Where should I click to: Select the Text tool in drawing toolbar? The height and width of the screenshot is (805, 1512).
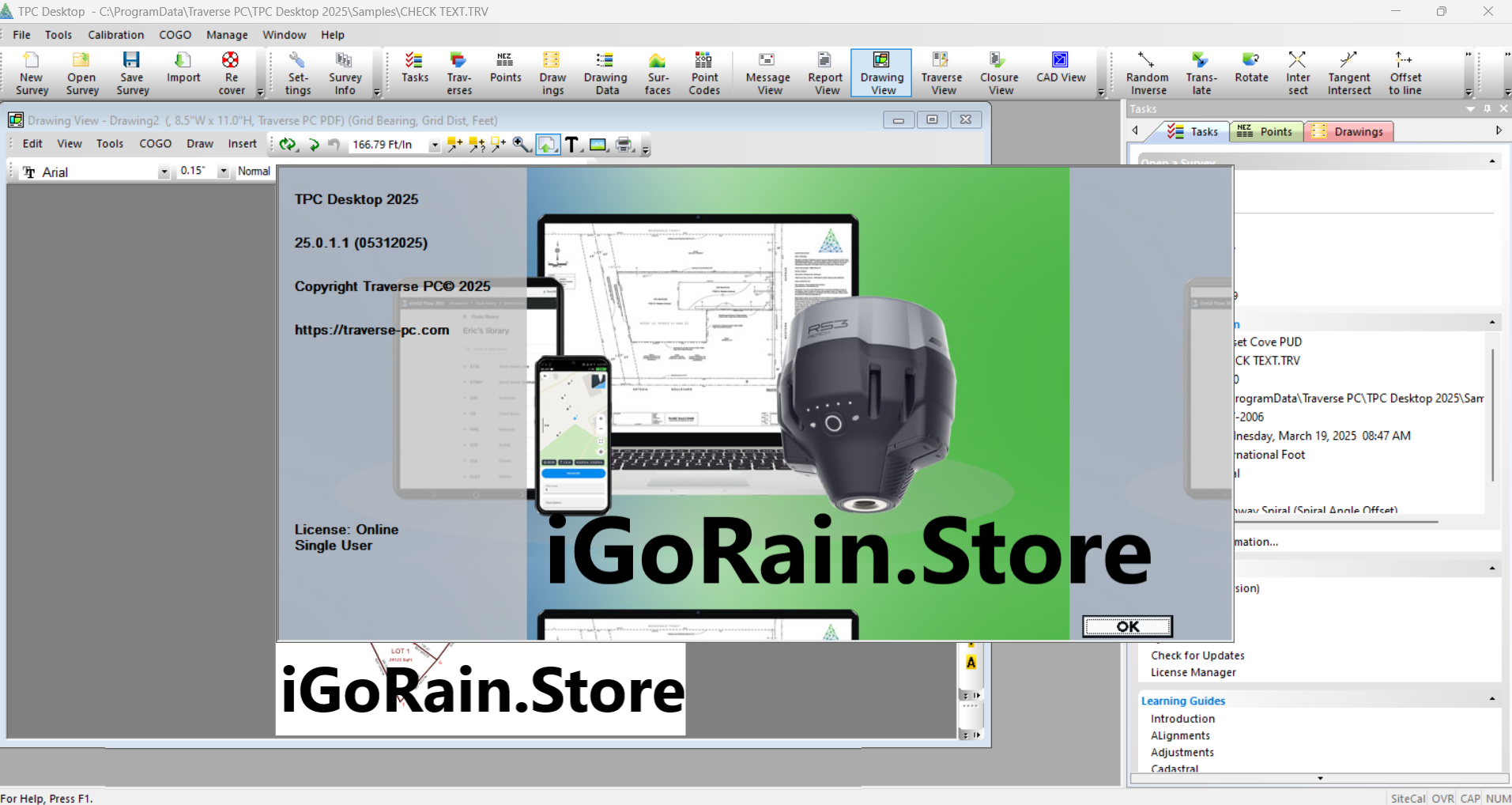[572, 145]
